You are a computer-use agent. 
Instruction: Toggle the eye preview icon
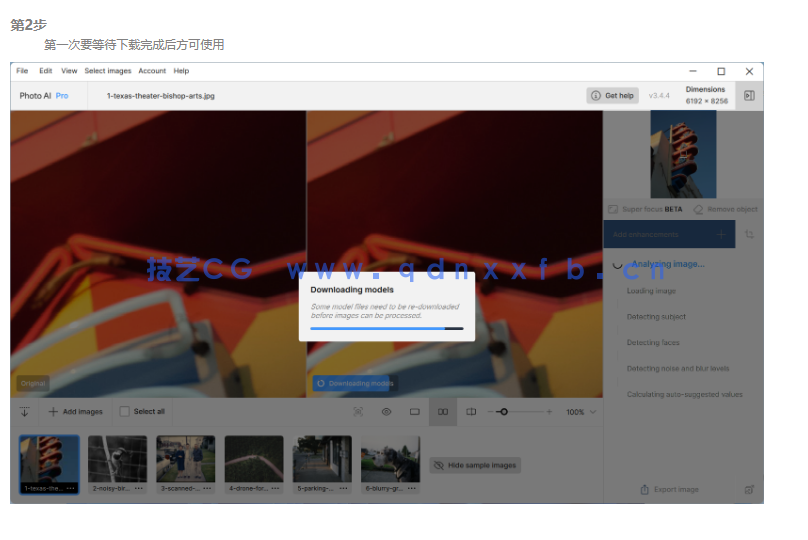tap(386, 412)
